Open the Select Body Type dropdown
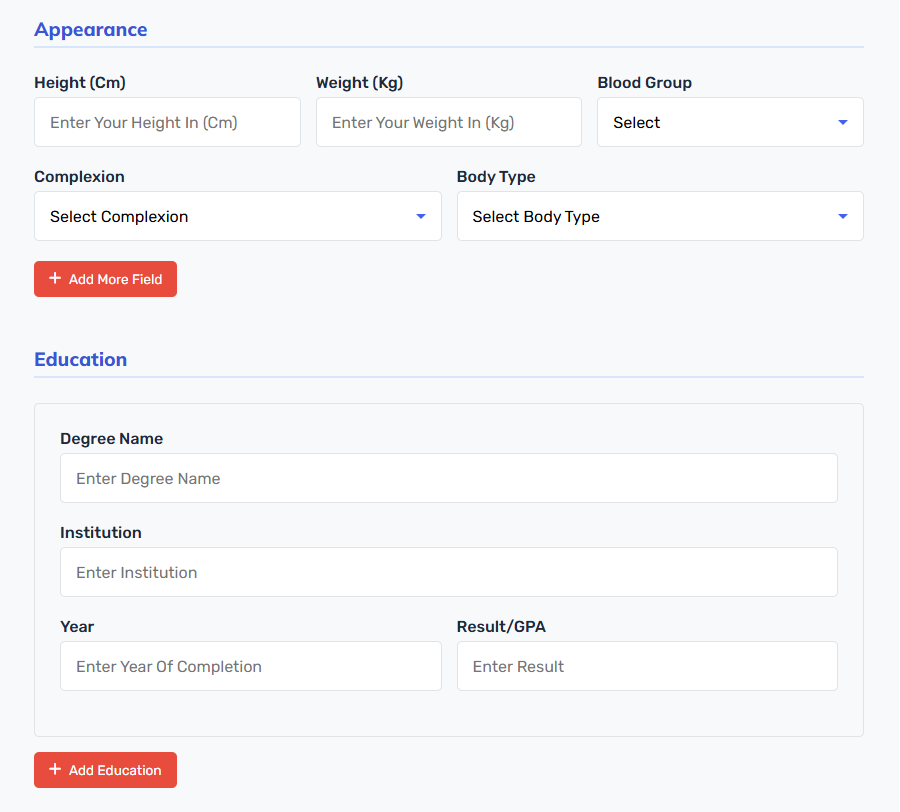The height and width of the screenshot is (812, 900). (x=660, y=216)
